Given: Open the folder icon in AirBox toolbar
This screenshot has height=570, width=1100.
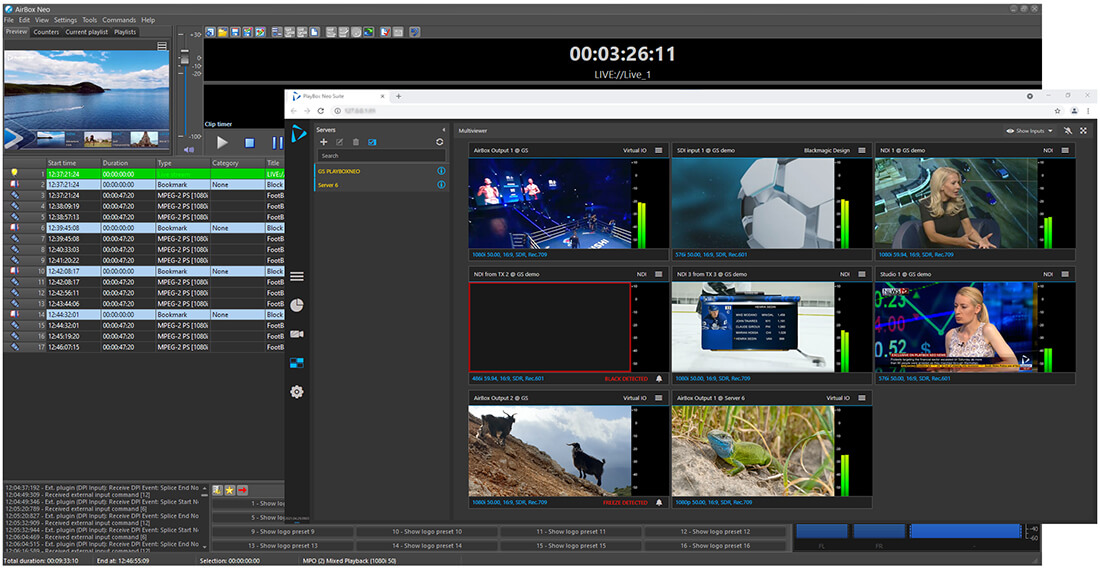Looking at the screenshot, I should click(222, 32).
